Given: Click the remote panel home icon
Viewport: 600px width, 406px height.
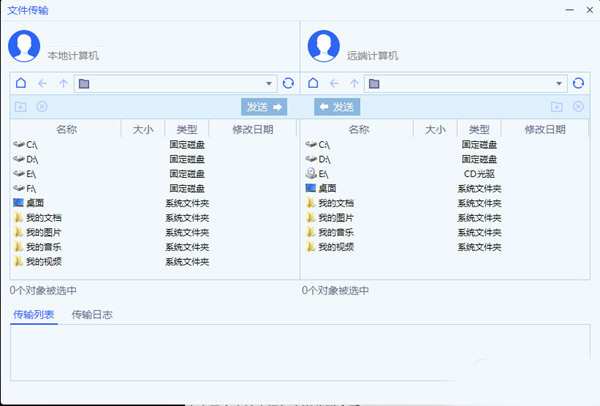Looking at the screenshot, I should [x=312, y=84].
